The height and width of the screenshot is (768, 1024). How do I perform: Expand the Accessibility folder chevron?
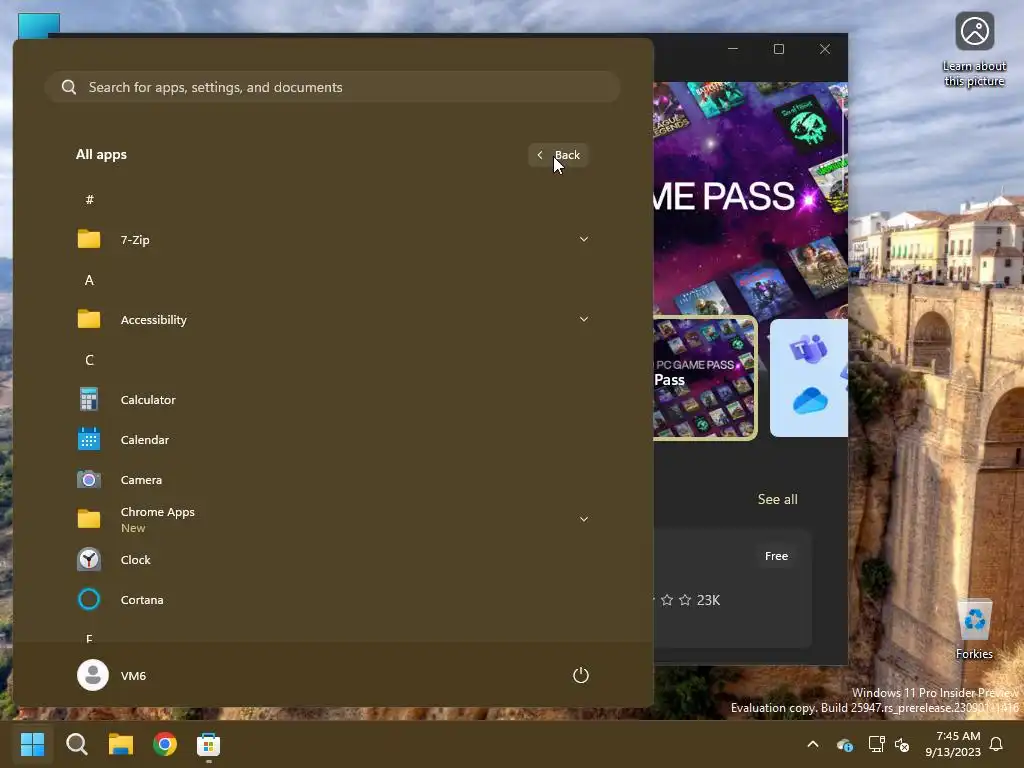[x=584, y=319]
